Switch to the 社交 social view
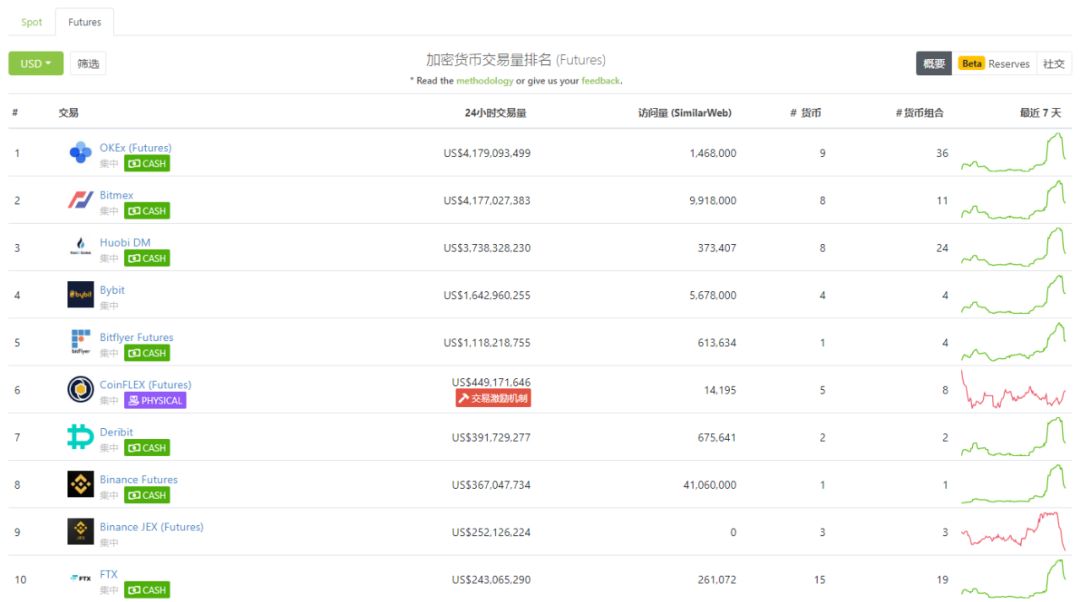Image resolution: width=1080 pixels, height=602 pixels. point(1054,64)
